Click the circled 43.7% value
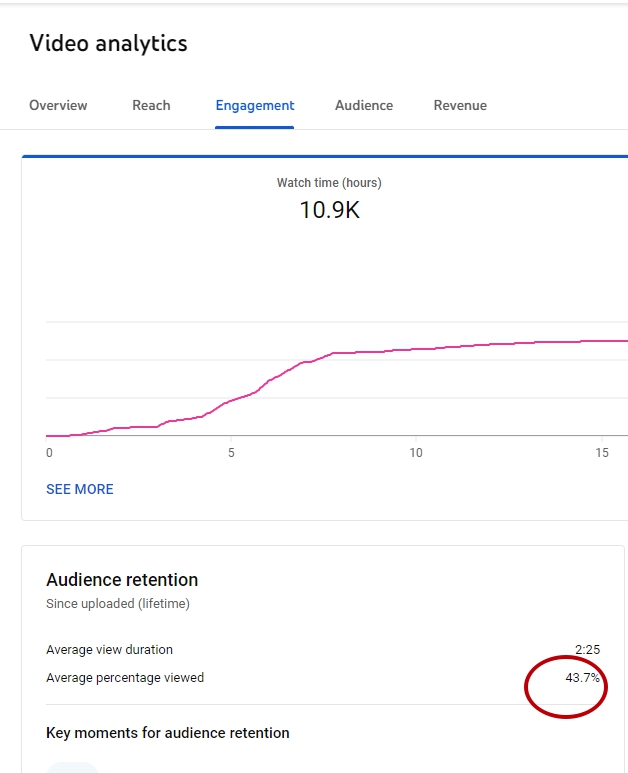628x773 pixels. click(583, 678)
